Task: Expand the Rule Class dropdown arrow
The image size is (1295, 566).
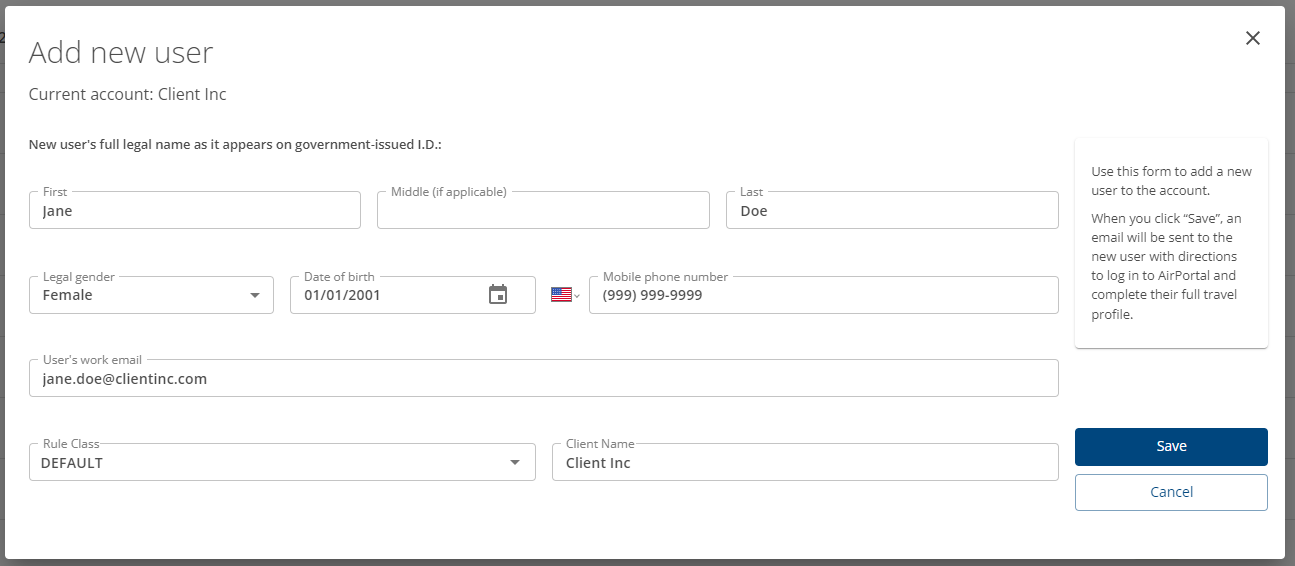Action: click(x=515, y=462)
